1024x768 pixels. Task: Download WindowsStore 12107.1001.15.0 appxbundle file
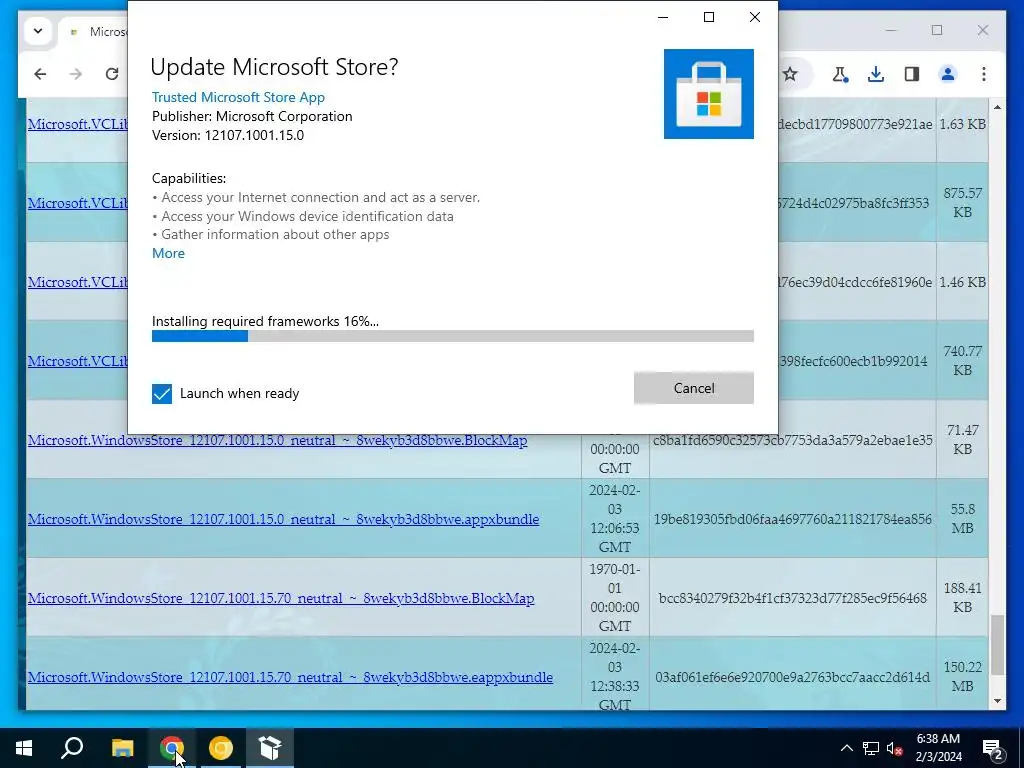pos(283,519)
